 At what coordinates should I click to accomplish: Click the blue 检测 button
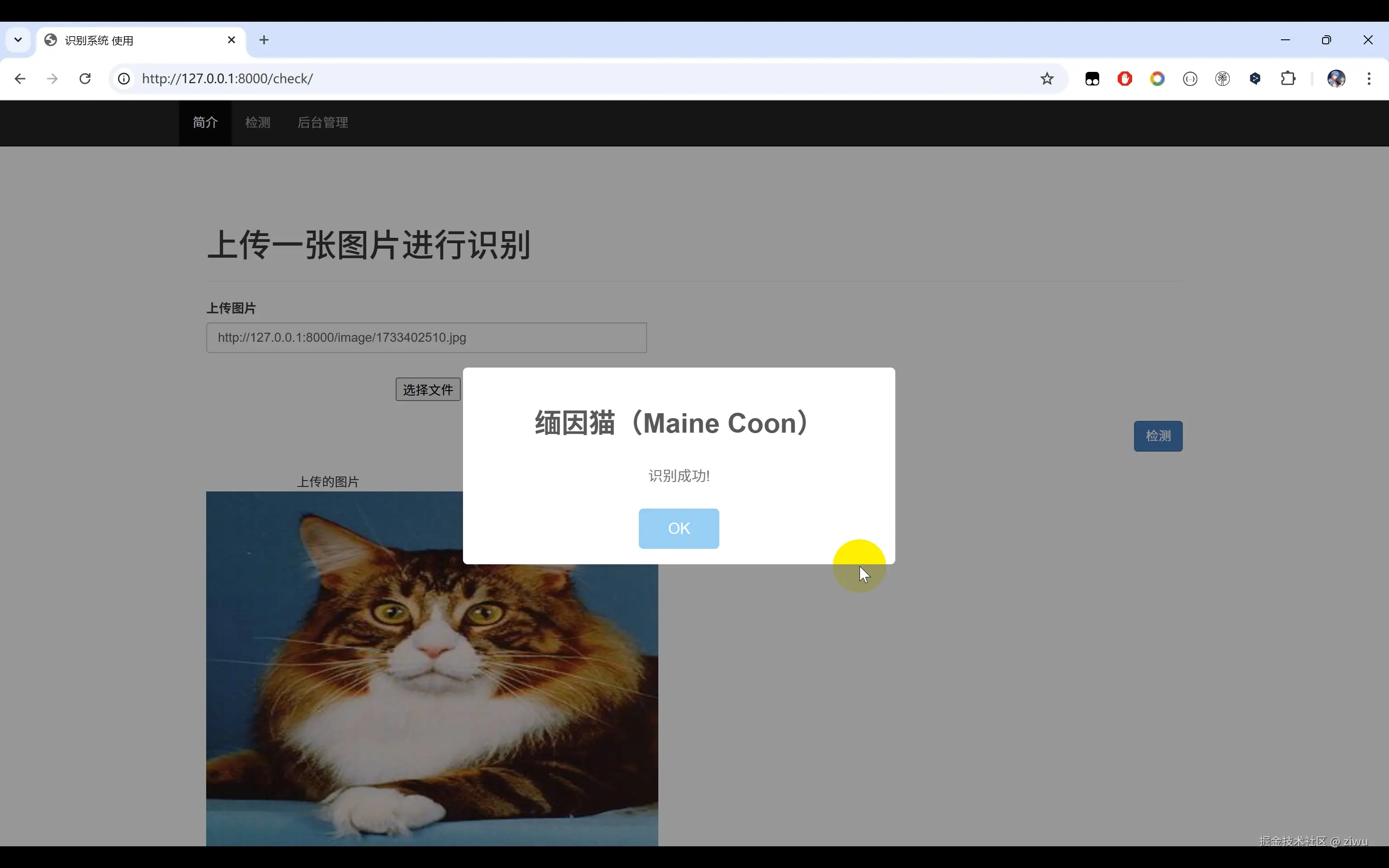(1157, 436)
